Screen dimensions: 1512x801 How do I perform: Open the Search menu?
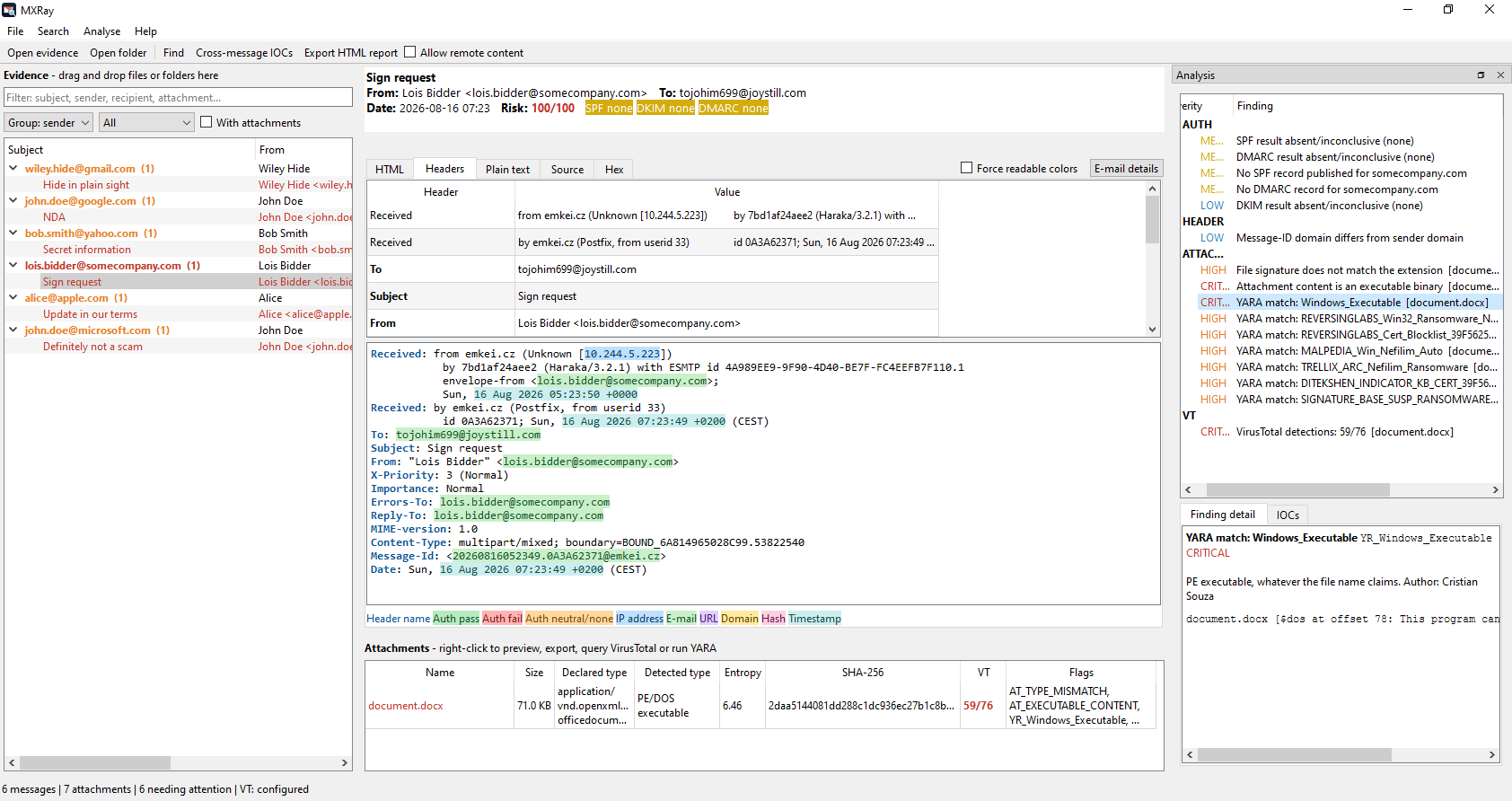coord(53,31)
